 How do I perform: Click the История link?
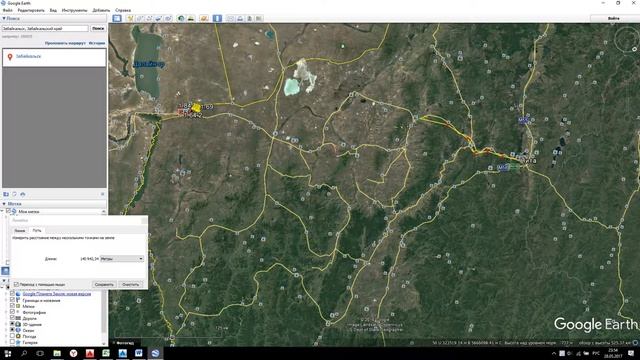[97, 43]
